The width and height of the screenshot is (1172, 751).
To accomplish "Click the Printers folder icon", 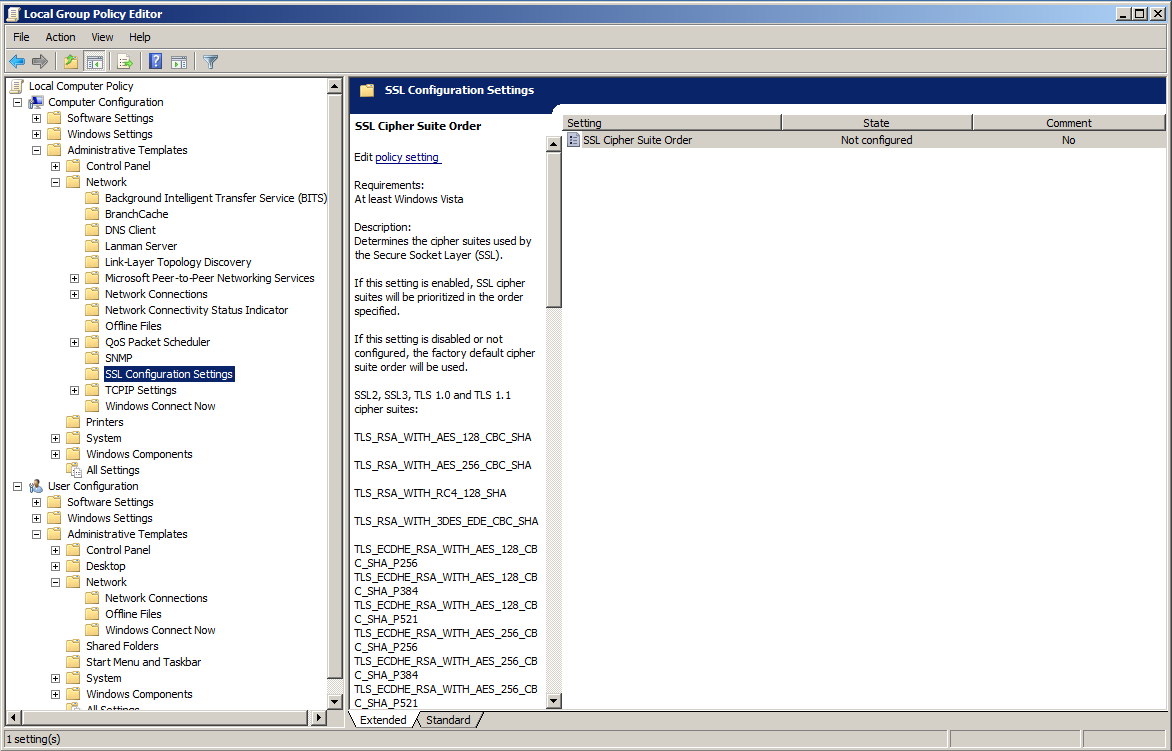I will [x=73, y=422].
